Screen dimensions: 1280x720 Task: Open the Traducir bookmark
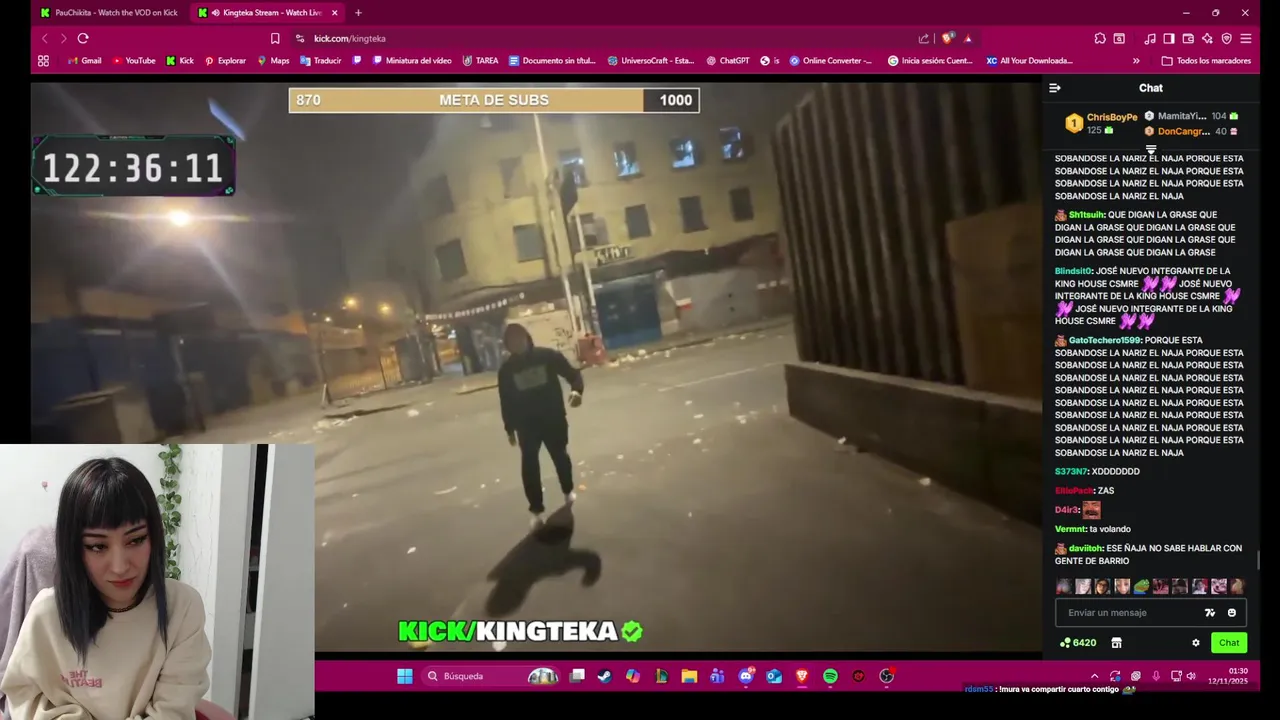pos(321,61)
